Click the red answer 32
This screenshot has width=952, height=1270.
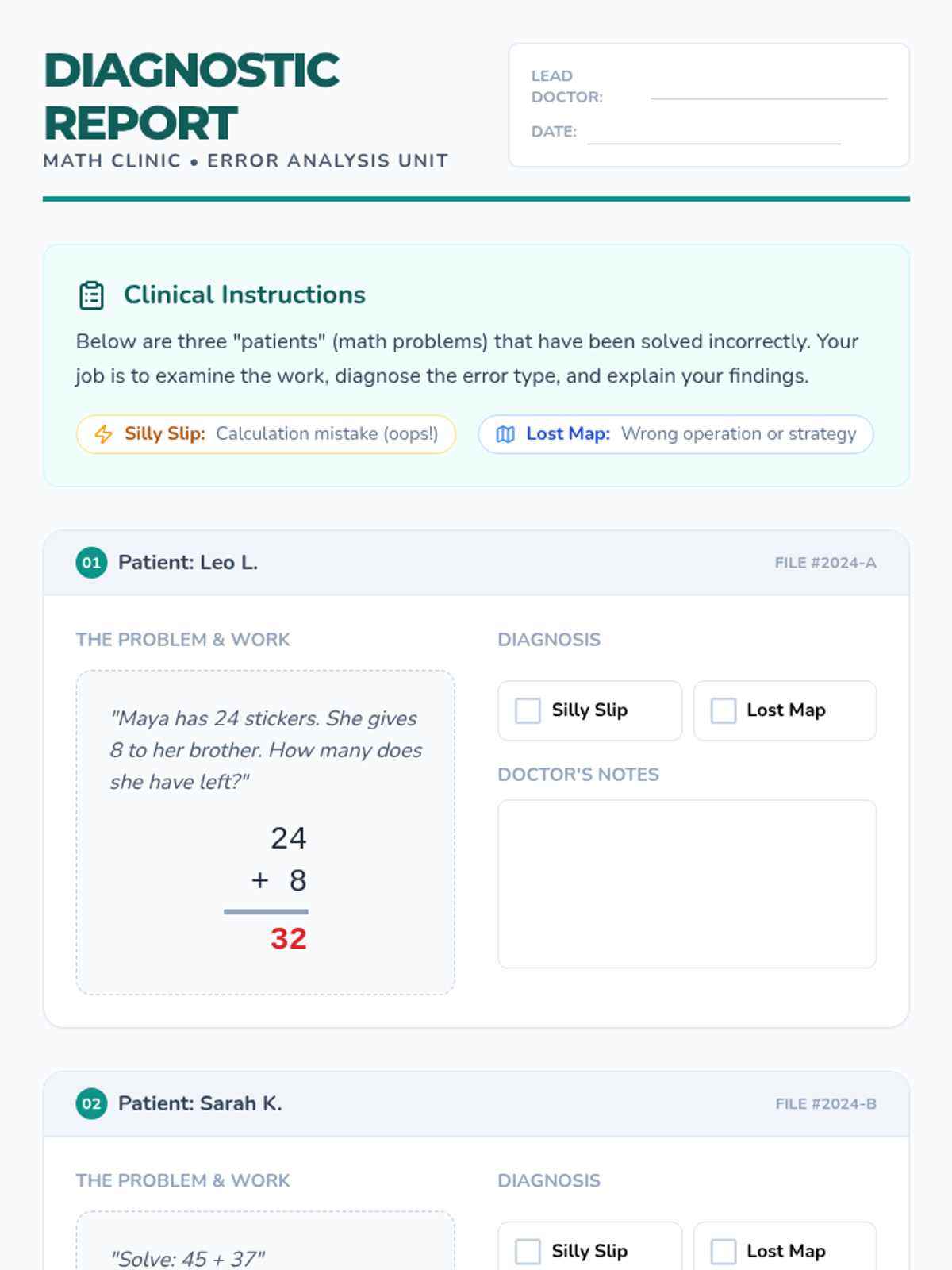[x=288, y=939]
